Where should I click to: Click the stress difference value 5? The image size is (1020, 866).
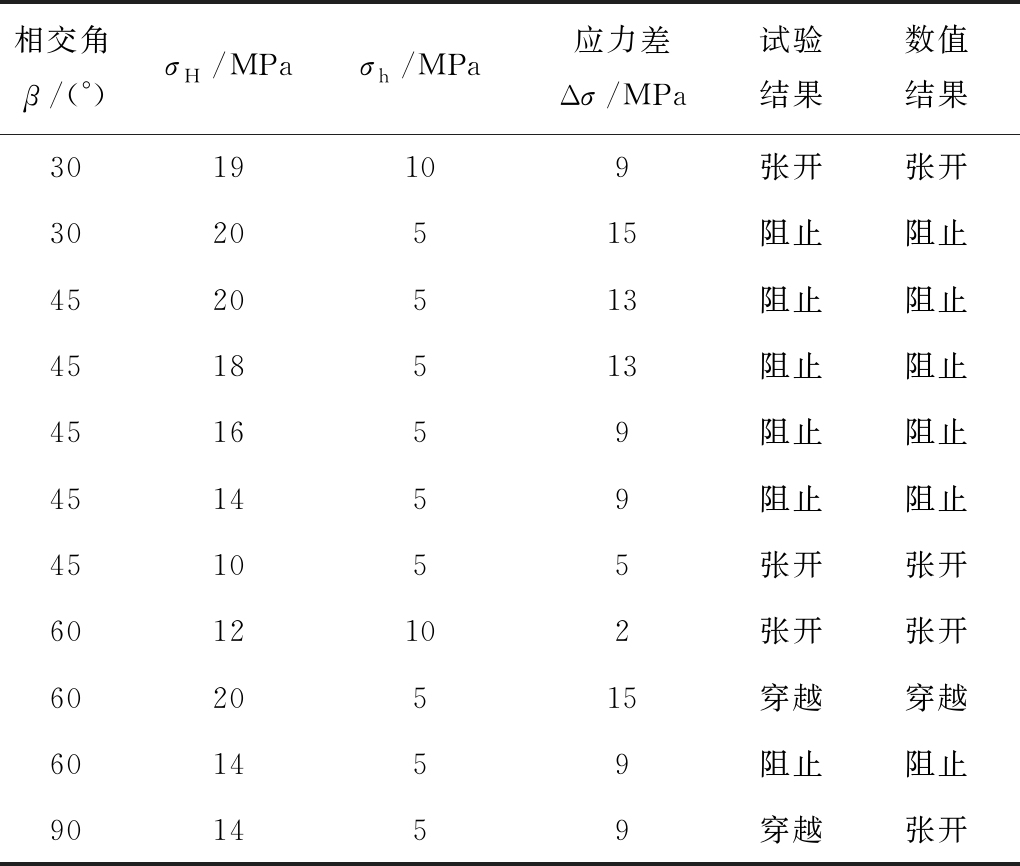pos(622,565)
